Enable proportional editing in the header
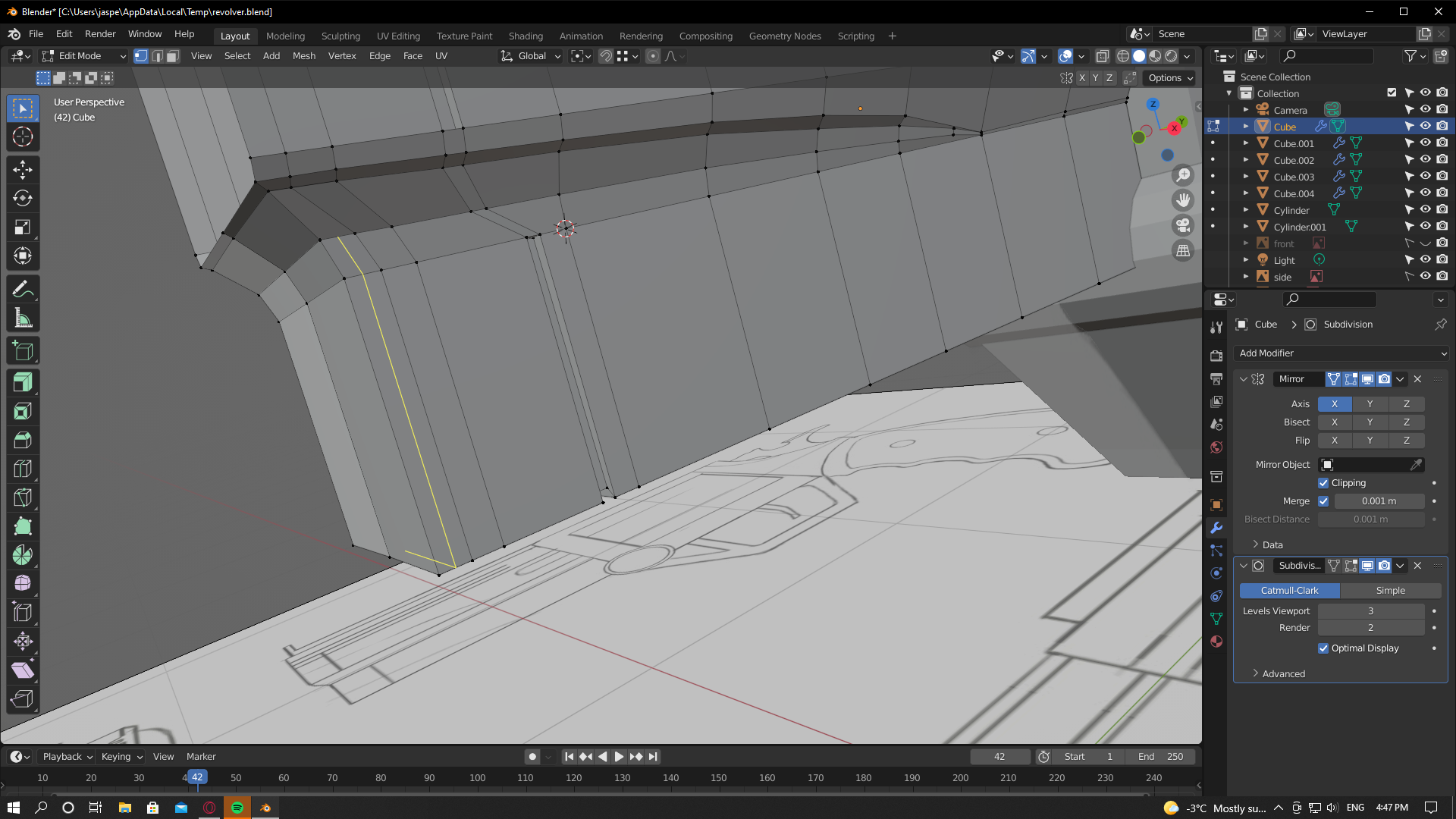 point(653,56)
